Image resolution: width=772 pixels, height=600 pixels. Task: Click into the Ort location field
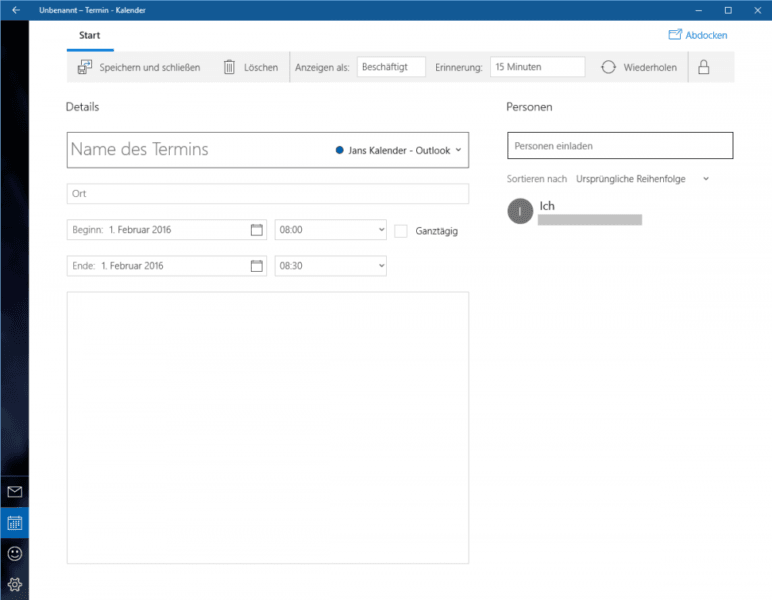(268, 193)
